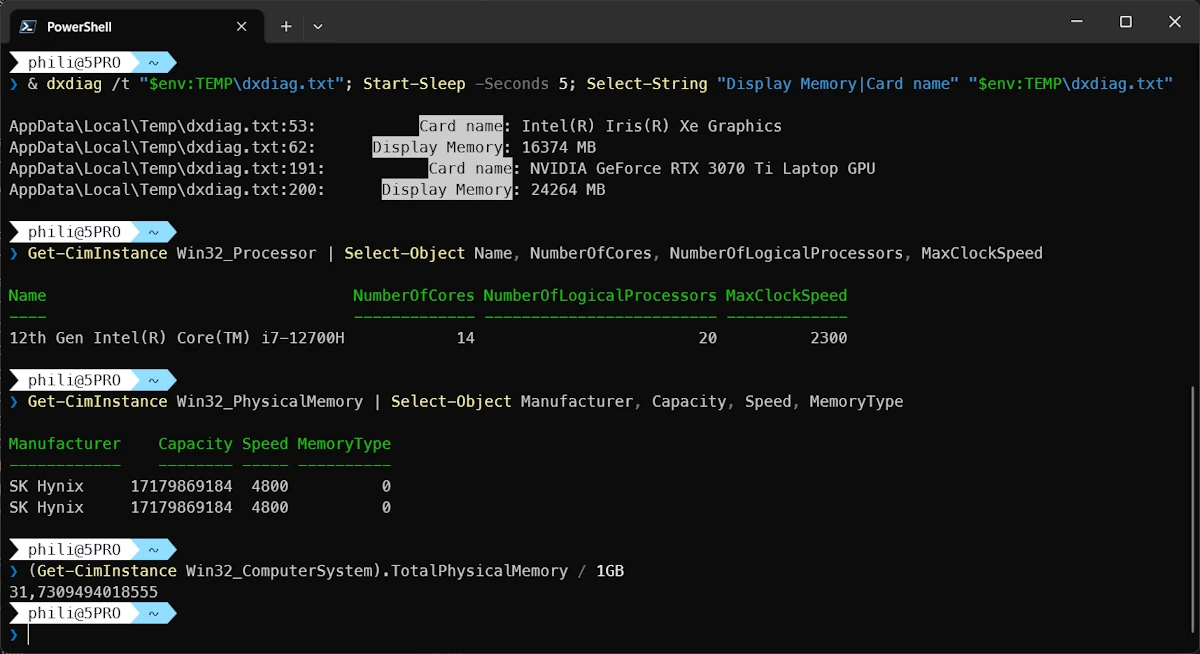Click the "NumberOfCores" column header

(413, 295)
